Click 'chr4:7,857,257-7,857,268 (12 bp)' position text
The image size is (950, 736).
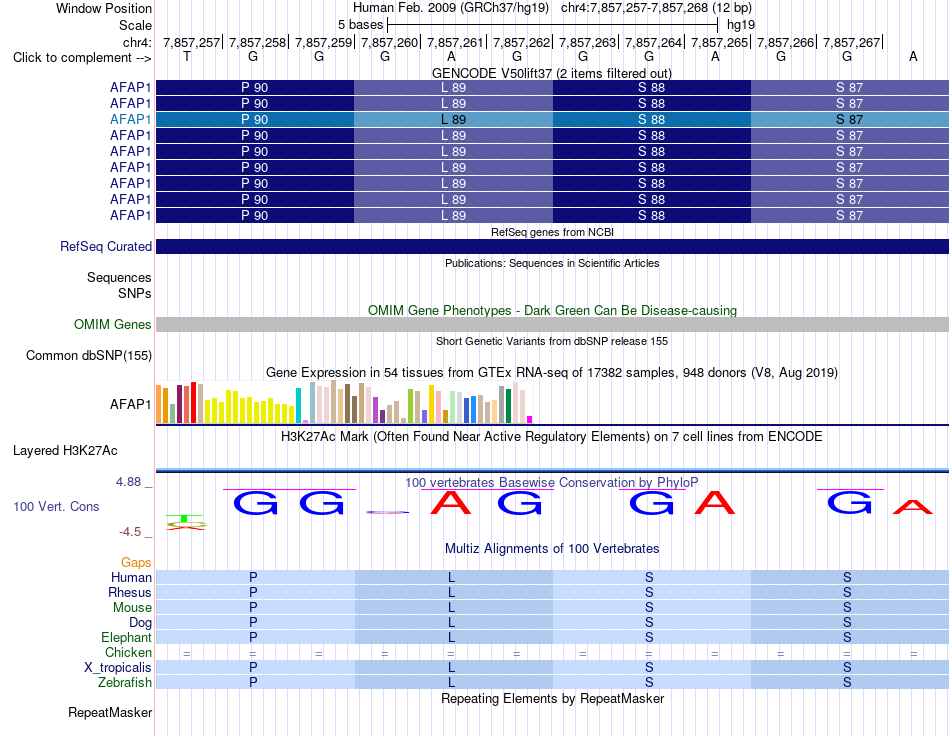coord(656,8)
